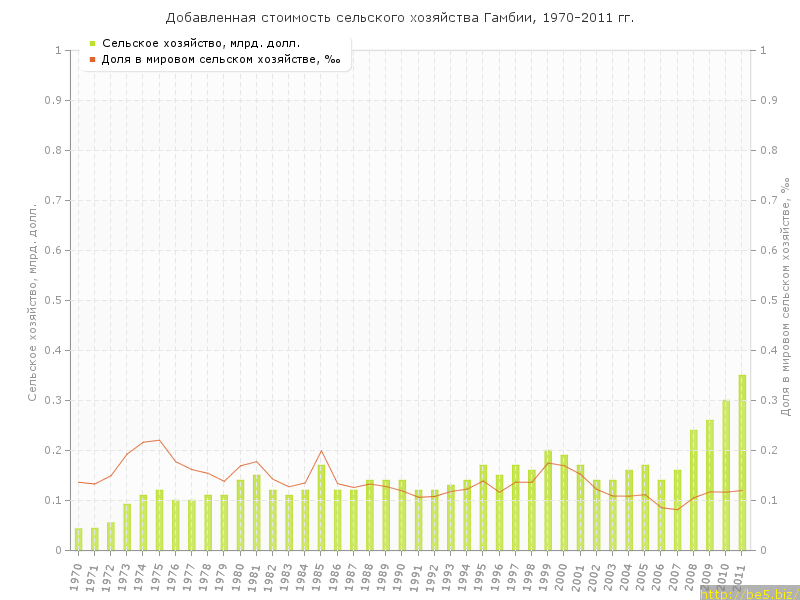Select the tallest green bar for 2011

tap(742, 462)
